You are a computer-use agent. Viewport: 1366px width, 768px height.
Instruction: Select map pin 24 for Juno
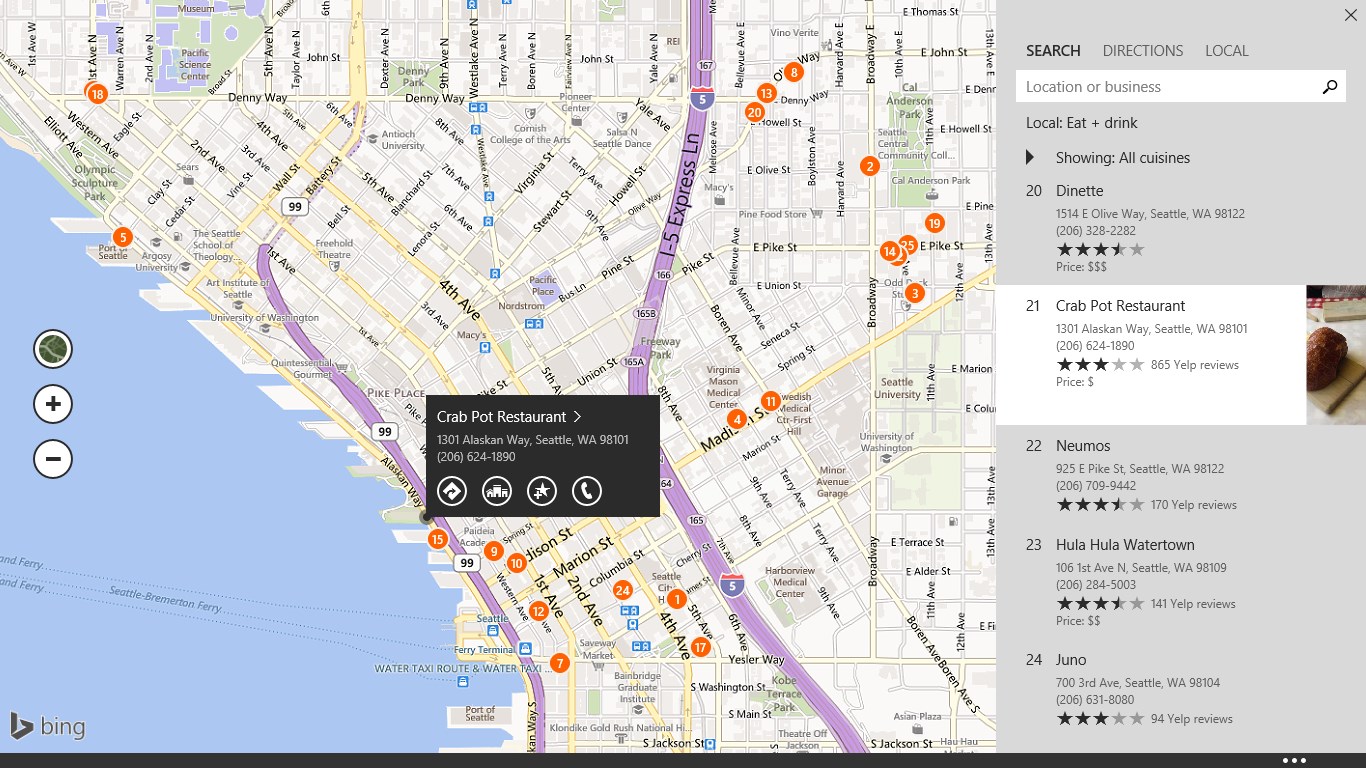point(623,590)
